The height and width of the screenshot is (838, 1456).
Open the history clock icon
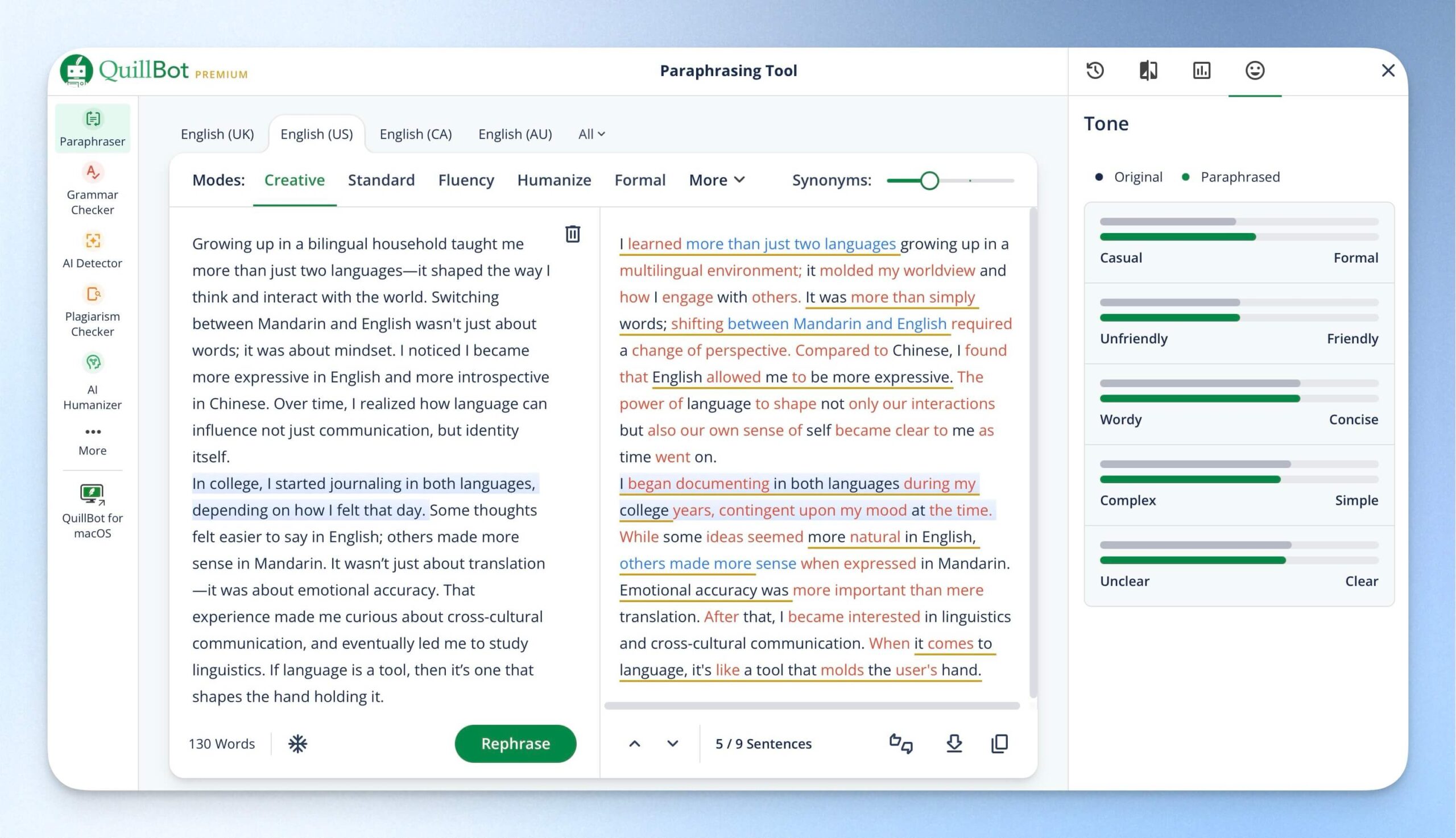coord(1095,70)
